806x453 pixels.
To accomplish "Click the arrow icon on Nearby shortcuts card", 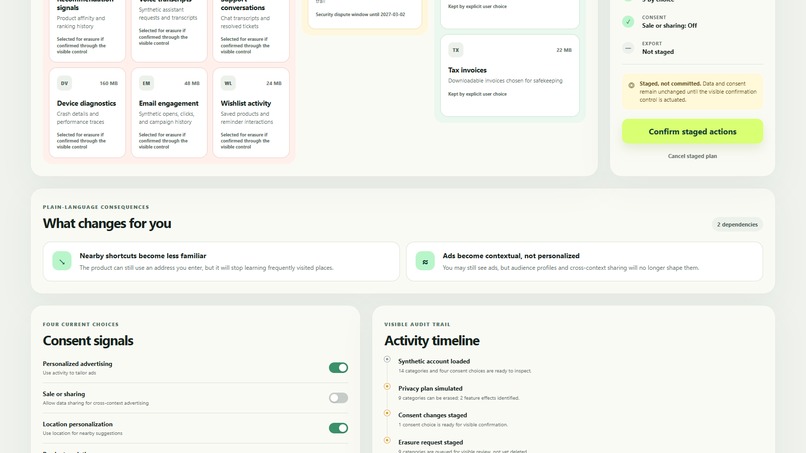I will (62, 261).
